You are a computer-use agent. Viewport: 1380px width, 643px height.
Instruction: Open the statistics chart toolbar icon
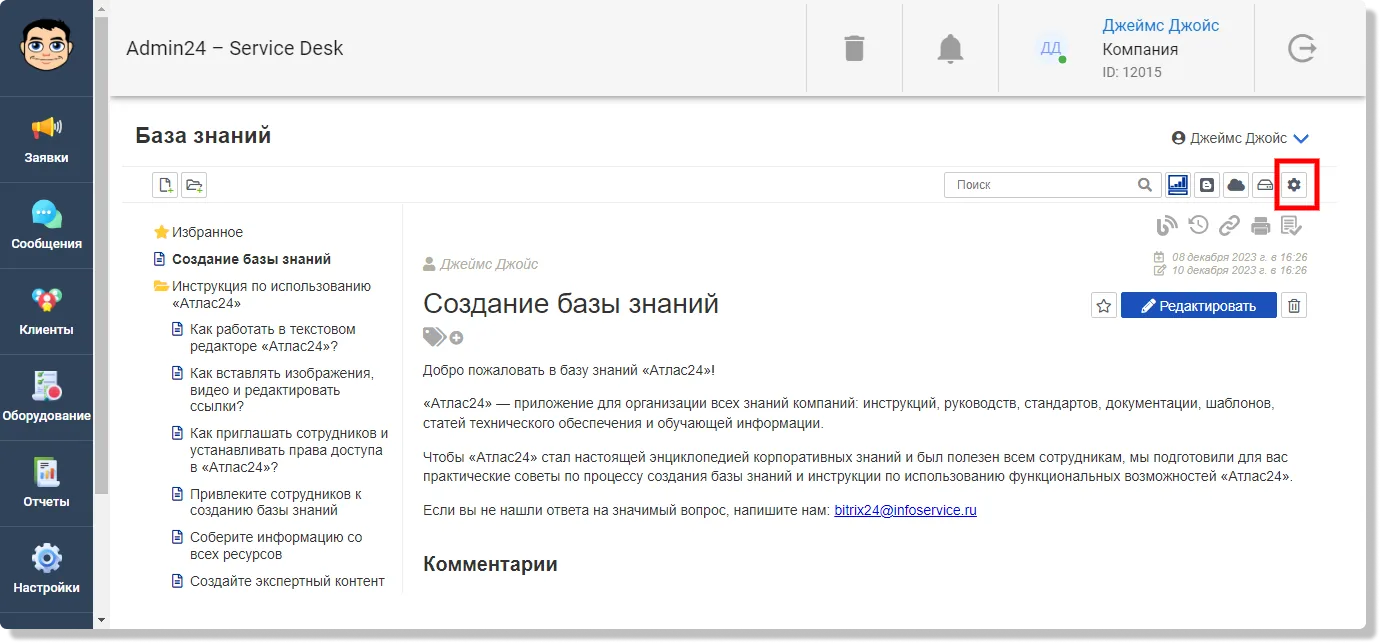coord(1178,185)
